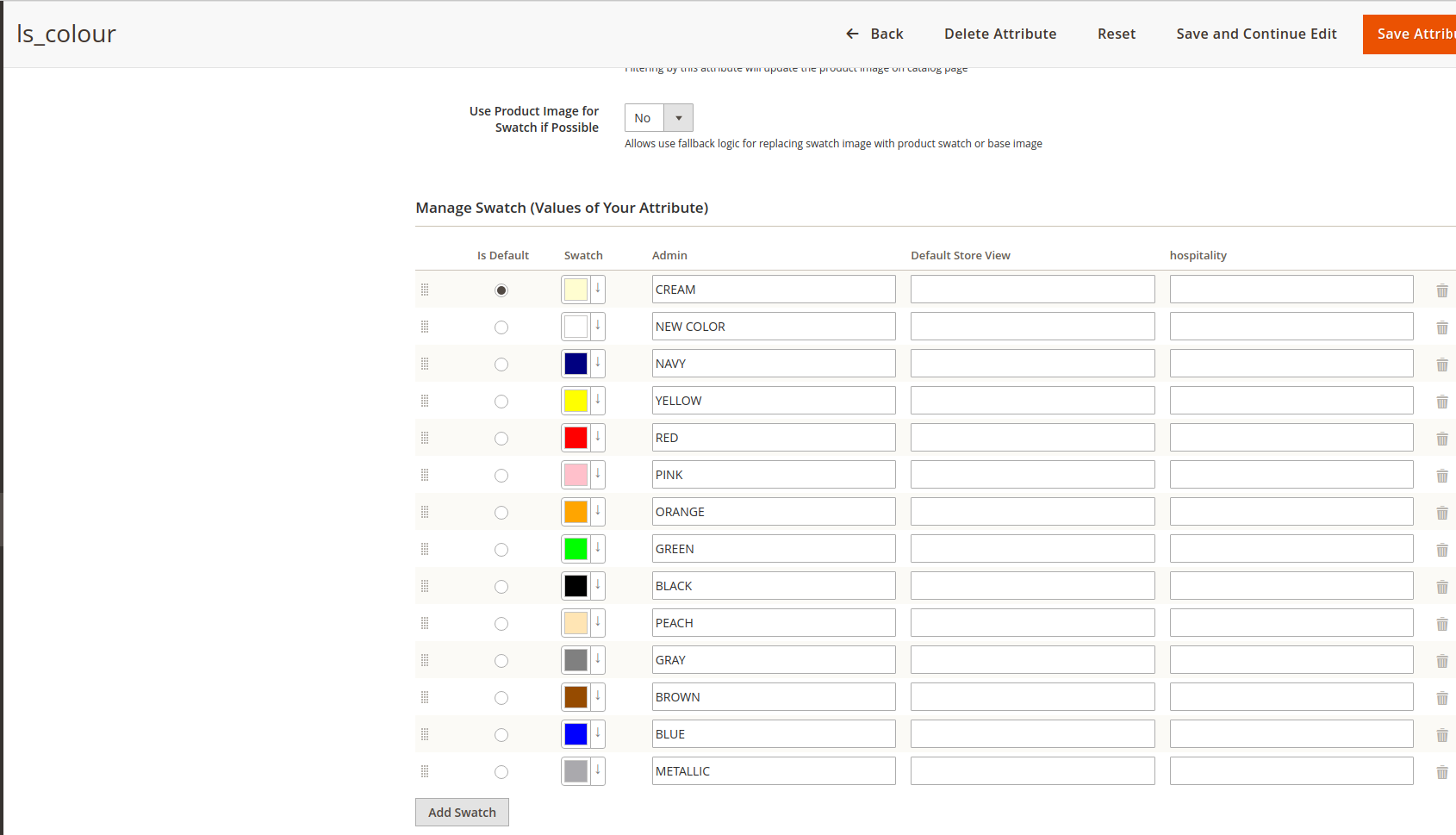Screen dimensions: 1456x835
Task: Click drag handle for YELLOW row
Action: coord(425,401)
